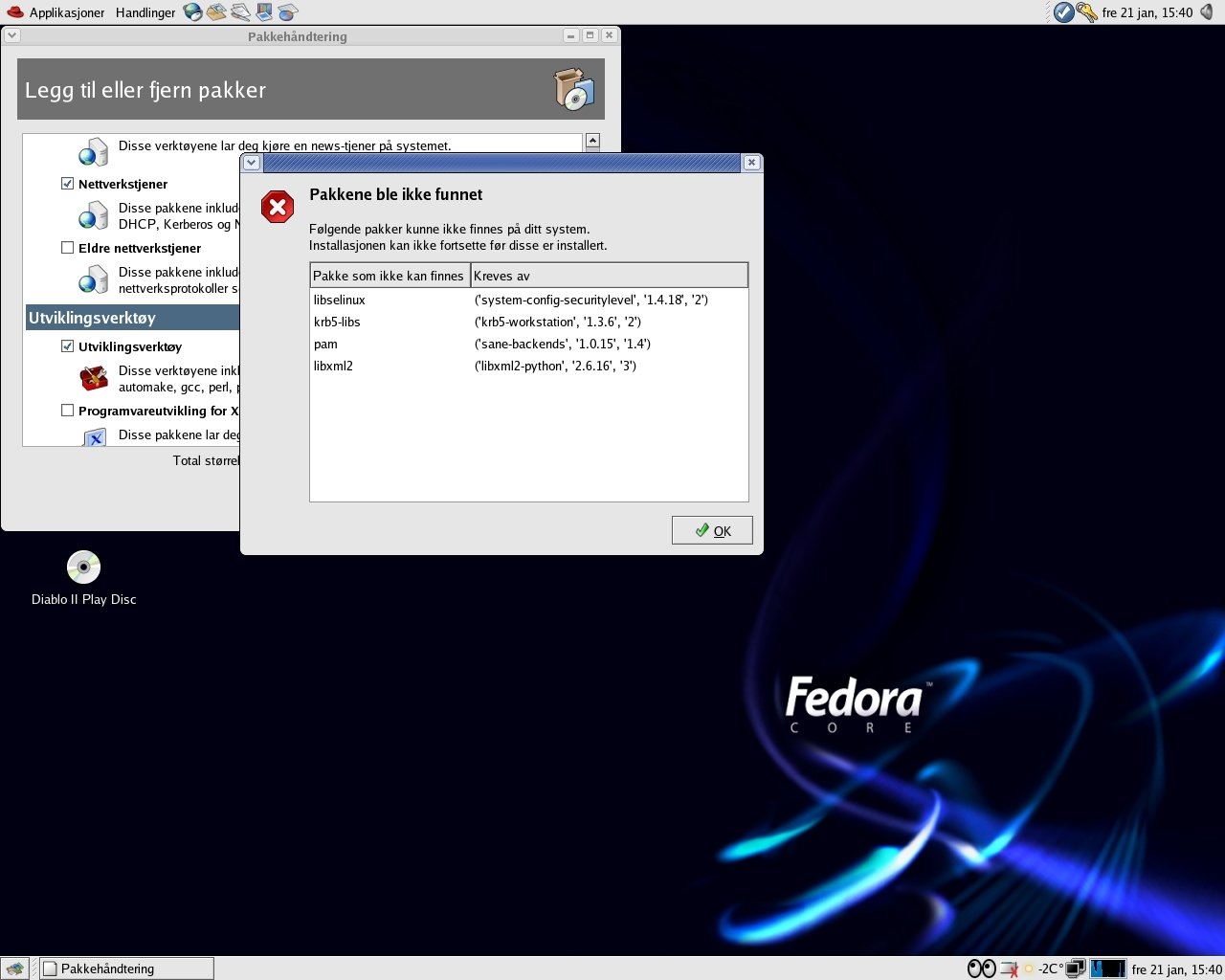Click the sane-backends requirement cell
This screenshot has height=980, width=1225.
coord(563,344)
